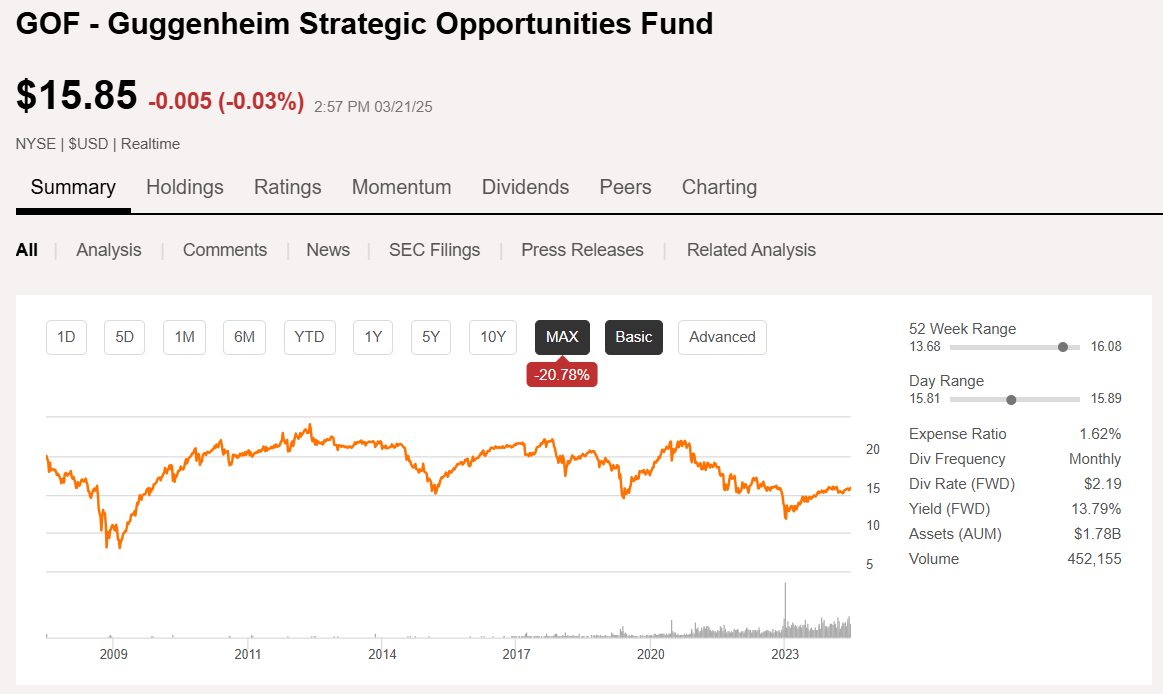Click the 2009 low point on the chart

[119, 546]
